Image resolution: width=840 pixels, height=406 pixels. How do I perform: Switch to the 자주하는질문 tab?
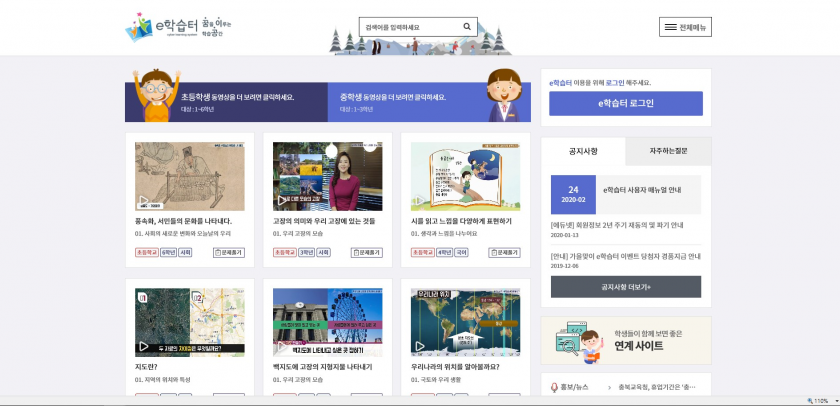click(x=668, y=151)
